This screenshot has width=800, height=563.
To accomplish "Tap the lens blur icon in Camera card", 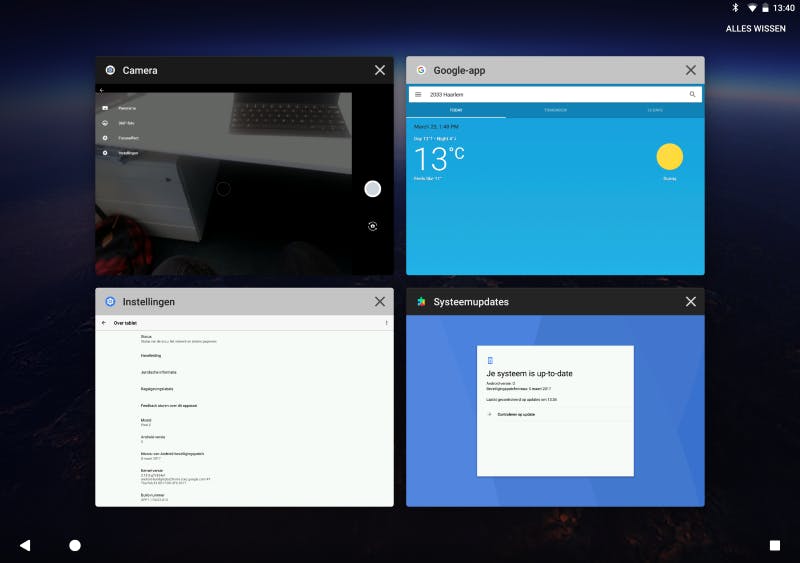I will click(x=105, y=138).
